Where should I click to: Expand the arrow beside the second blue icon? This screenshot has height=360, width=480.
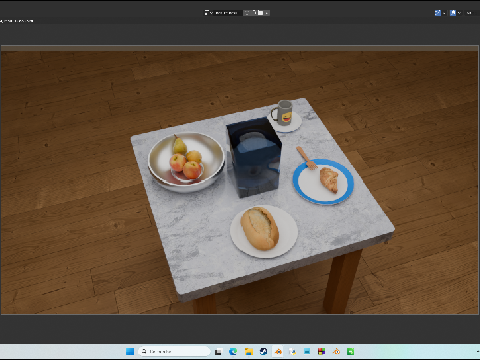459,13
